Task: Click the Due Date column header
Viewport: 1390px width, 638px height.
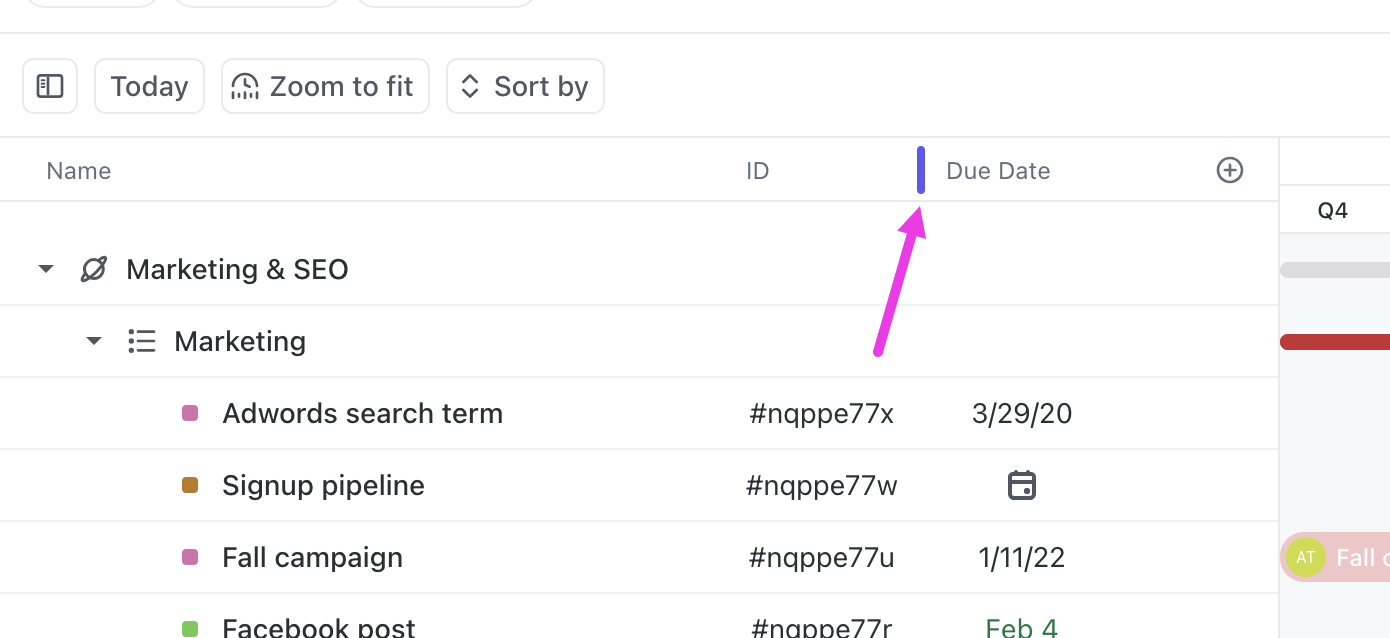Action: click(998, 171)
